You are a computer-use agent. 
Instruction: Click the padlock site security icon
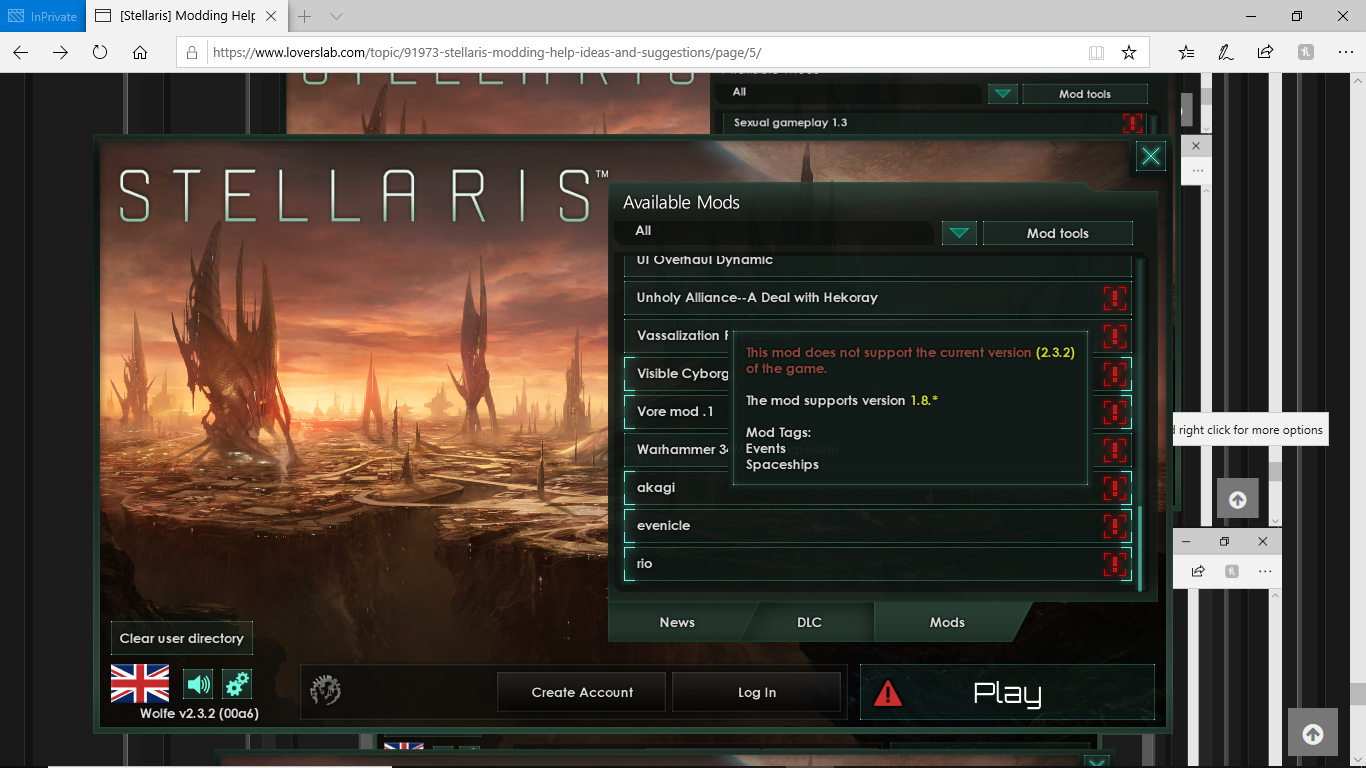(193, 52)
